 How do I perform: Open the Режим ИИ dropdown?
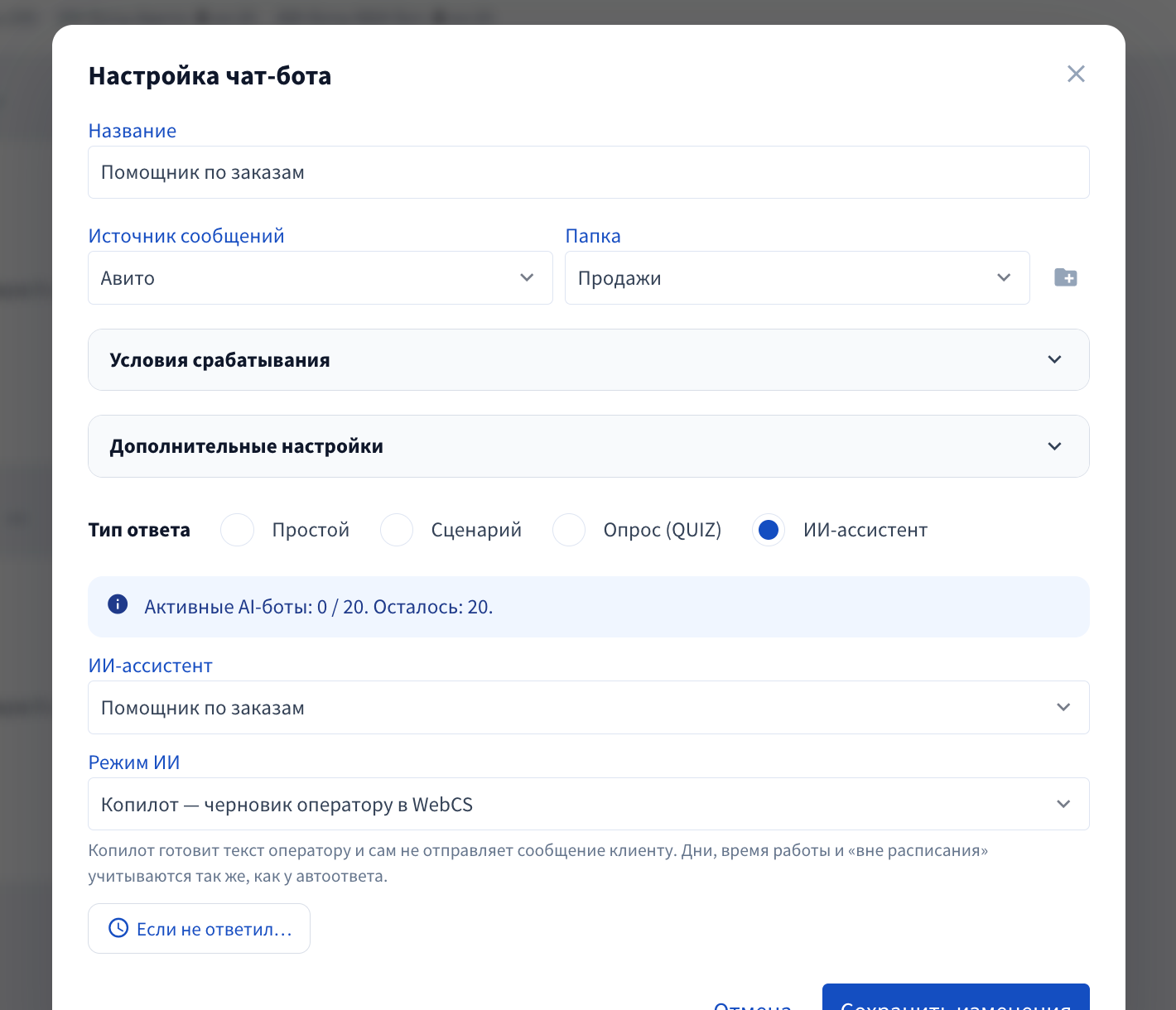[589, 804]
